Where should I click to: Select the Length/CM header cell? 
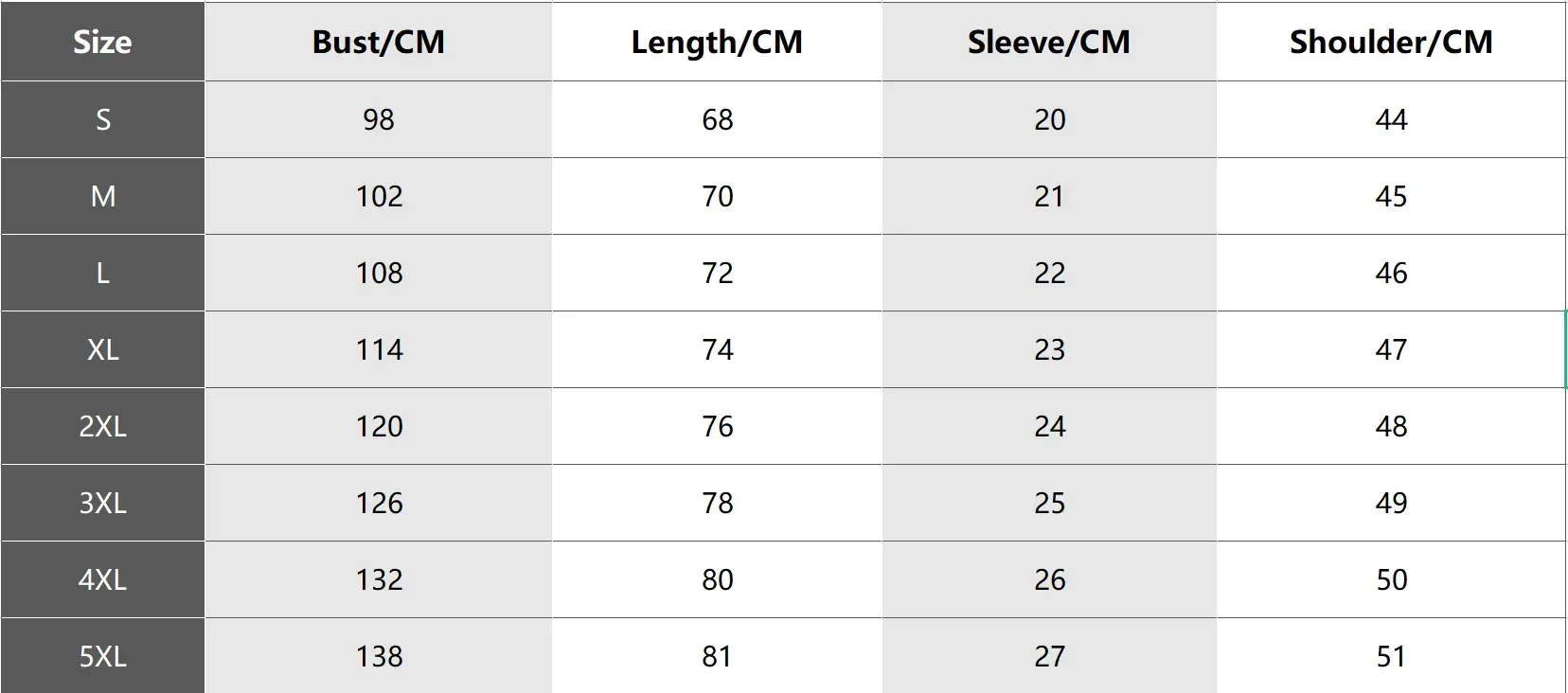pos(717,42)
